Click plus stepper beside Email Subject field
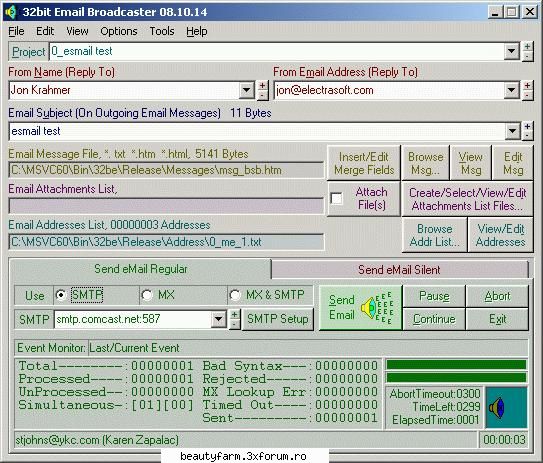 527,126
